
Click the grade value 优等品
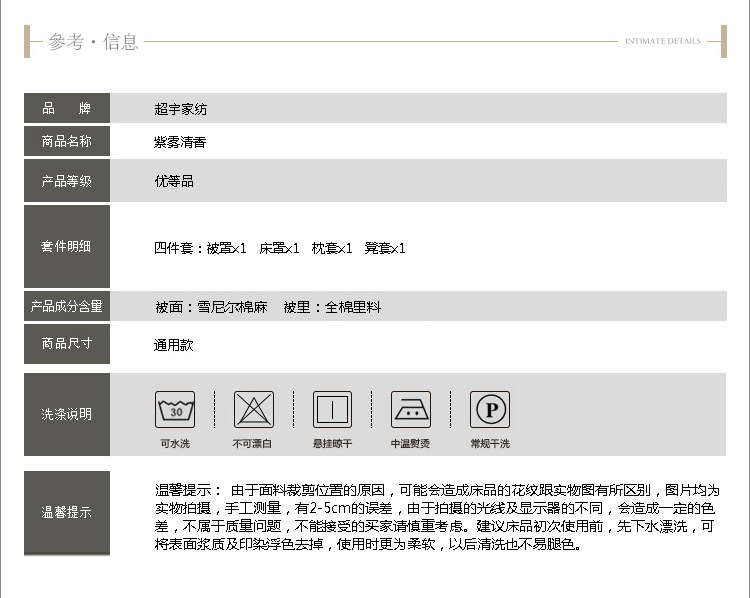174,181
